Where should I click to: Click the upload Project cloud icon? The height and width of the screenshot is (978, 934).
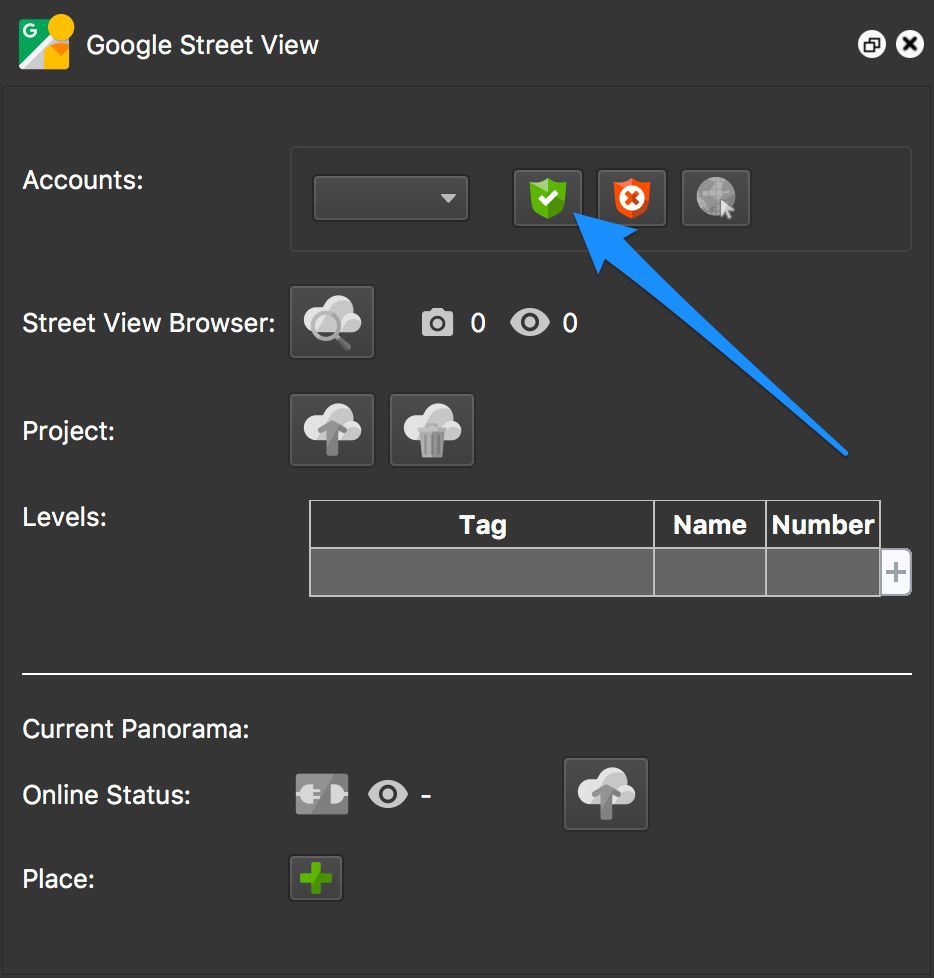331,430
